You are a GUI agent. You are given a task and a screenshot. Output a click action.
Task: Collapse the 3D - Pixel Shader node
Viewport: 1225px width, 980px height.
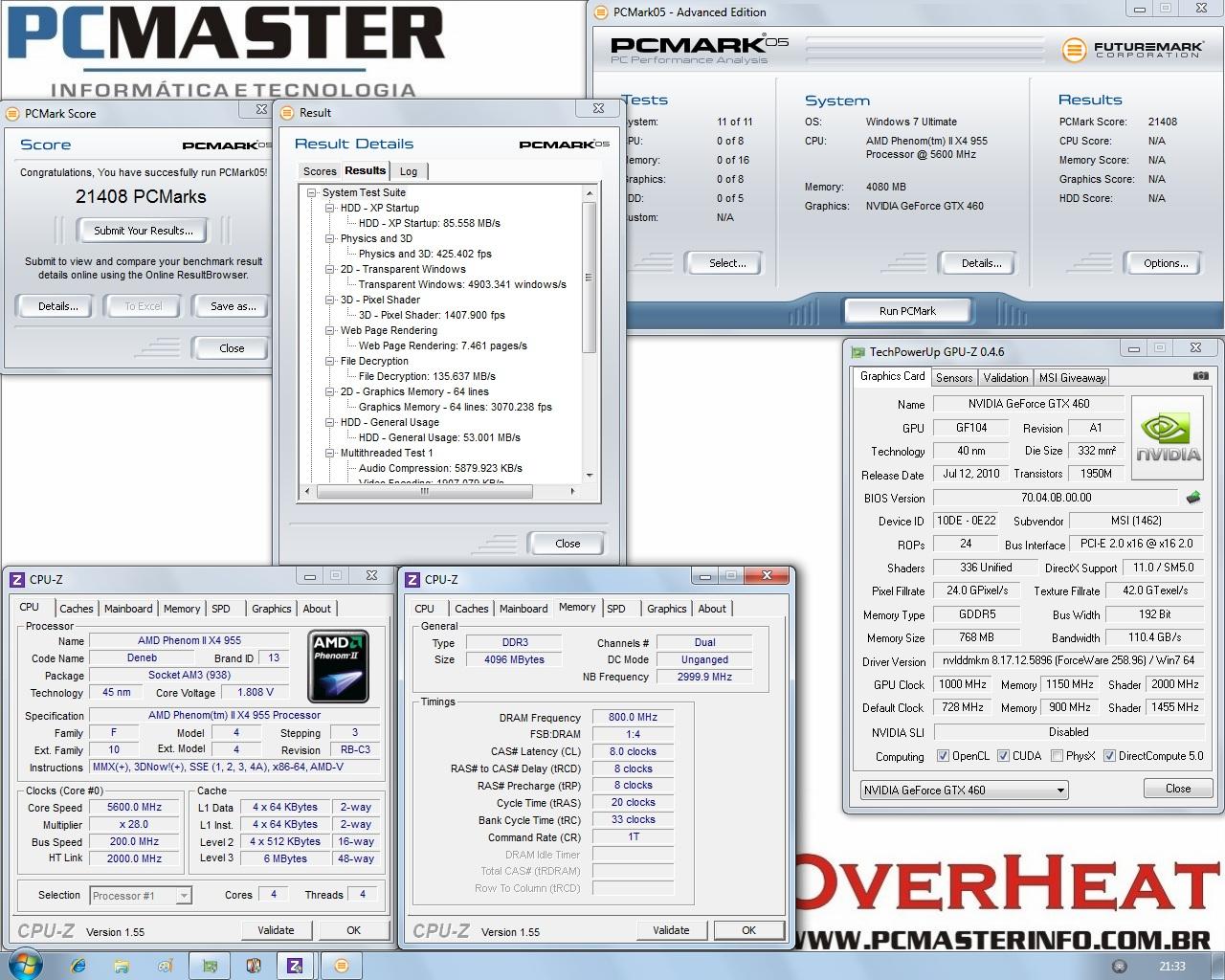click(330, 300)
